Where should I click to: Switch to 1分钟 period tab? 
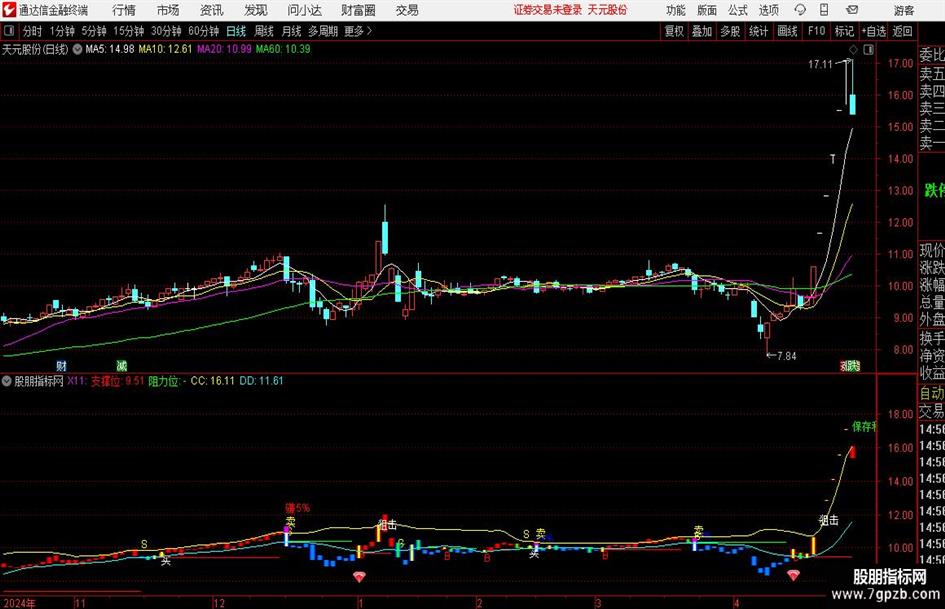click(x=62, y=31)
